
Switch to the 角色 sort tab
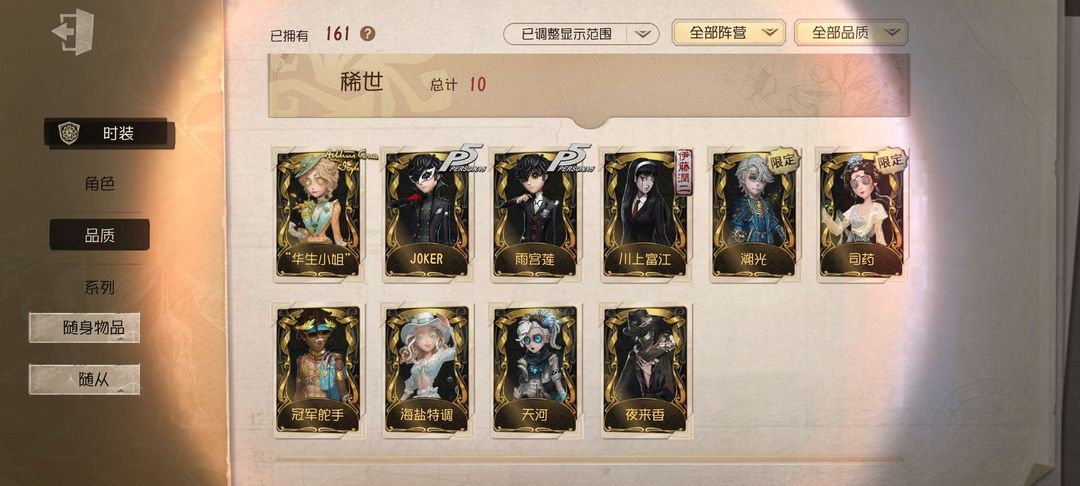pyautogui.click(x=99, y=184)
